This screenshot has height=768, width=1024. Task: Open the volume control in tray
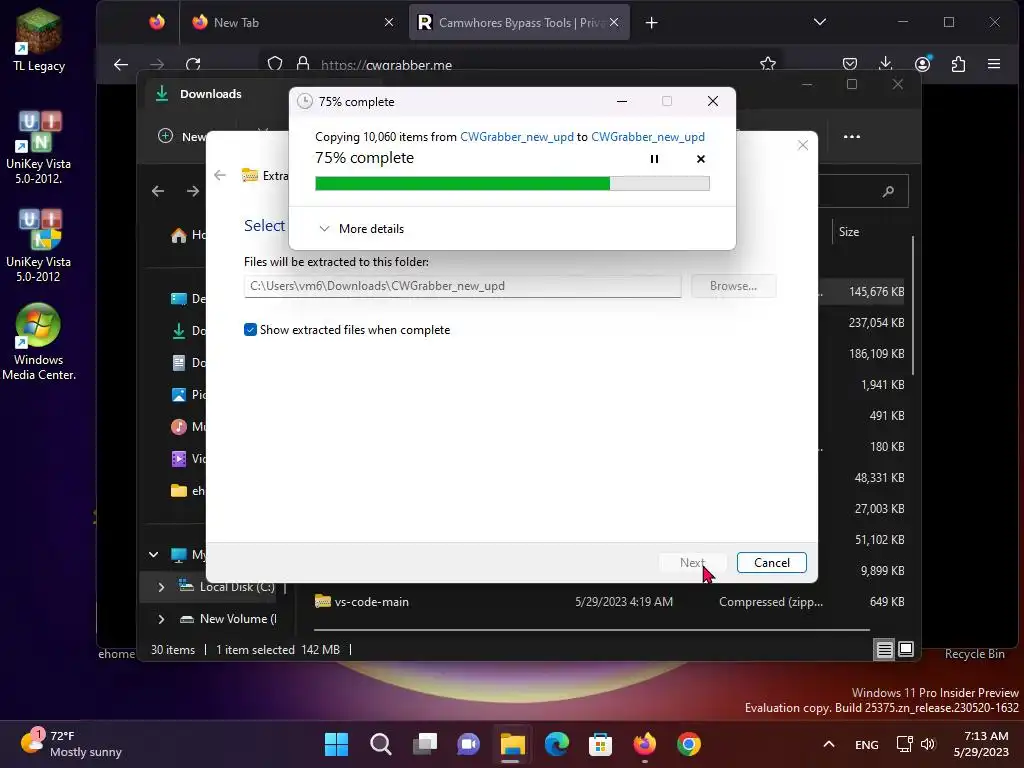point(927,744)
